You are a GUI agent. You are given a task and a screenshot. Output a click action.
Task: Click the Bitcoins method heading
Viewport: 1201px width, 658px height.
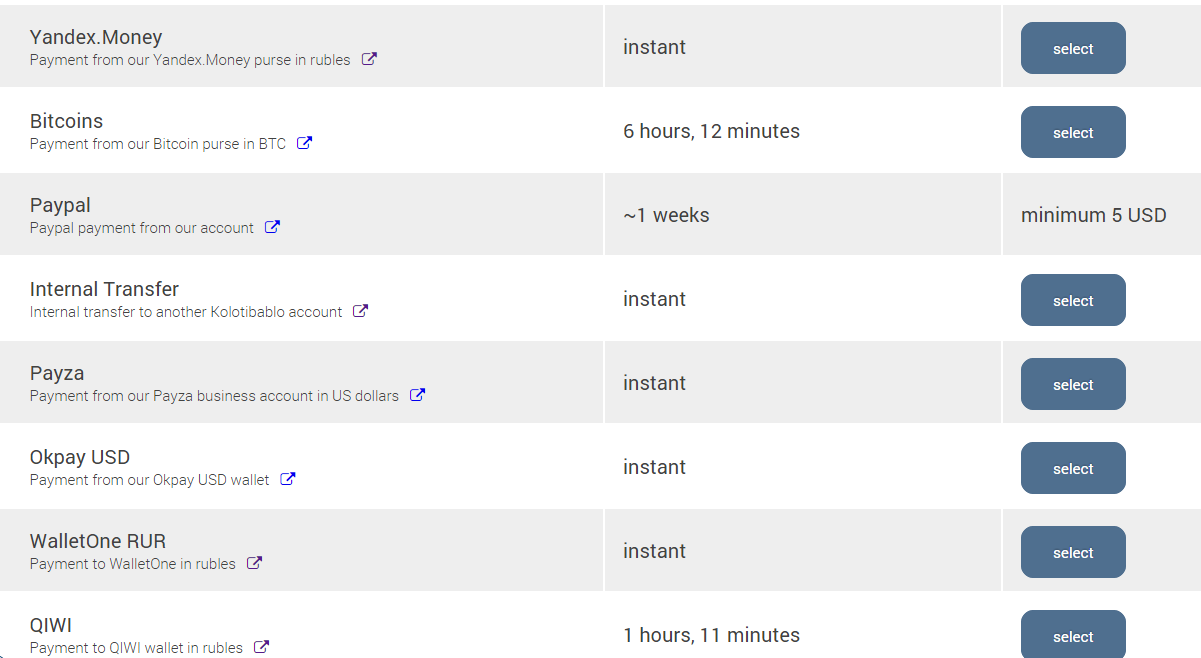pos(66,121)
